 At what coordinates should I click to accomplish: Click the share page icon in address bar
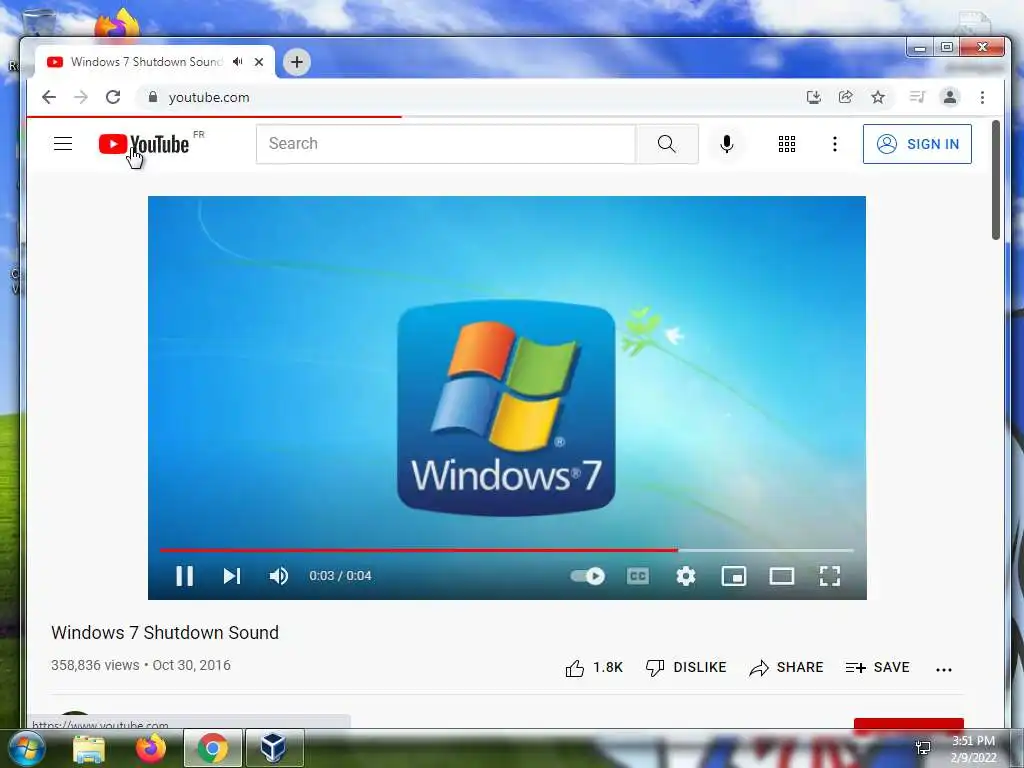pyautogui.click(x=846, y=97)
